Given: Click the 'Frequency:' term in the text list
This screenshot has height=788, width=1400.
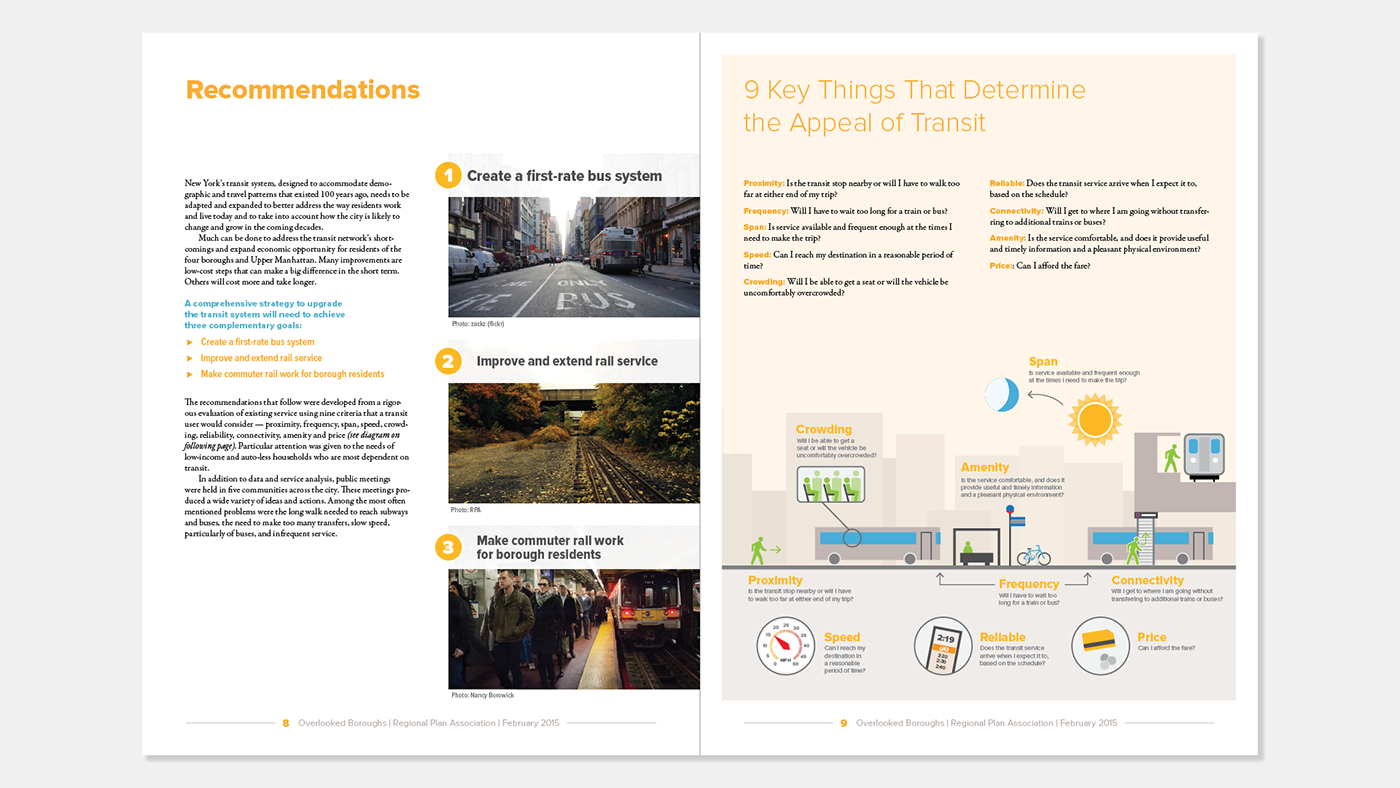Looking at the screenshot, I should click(766, 211).
